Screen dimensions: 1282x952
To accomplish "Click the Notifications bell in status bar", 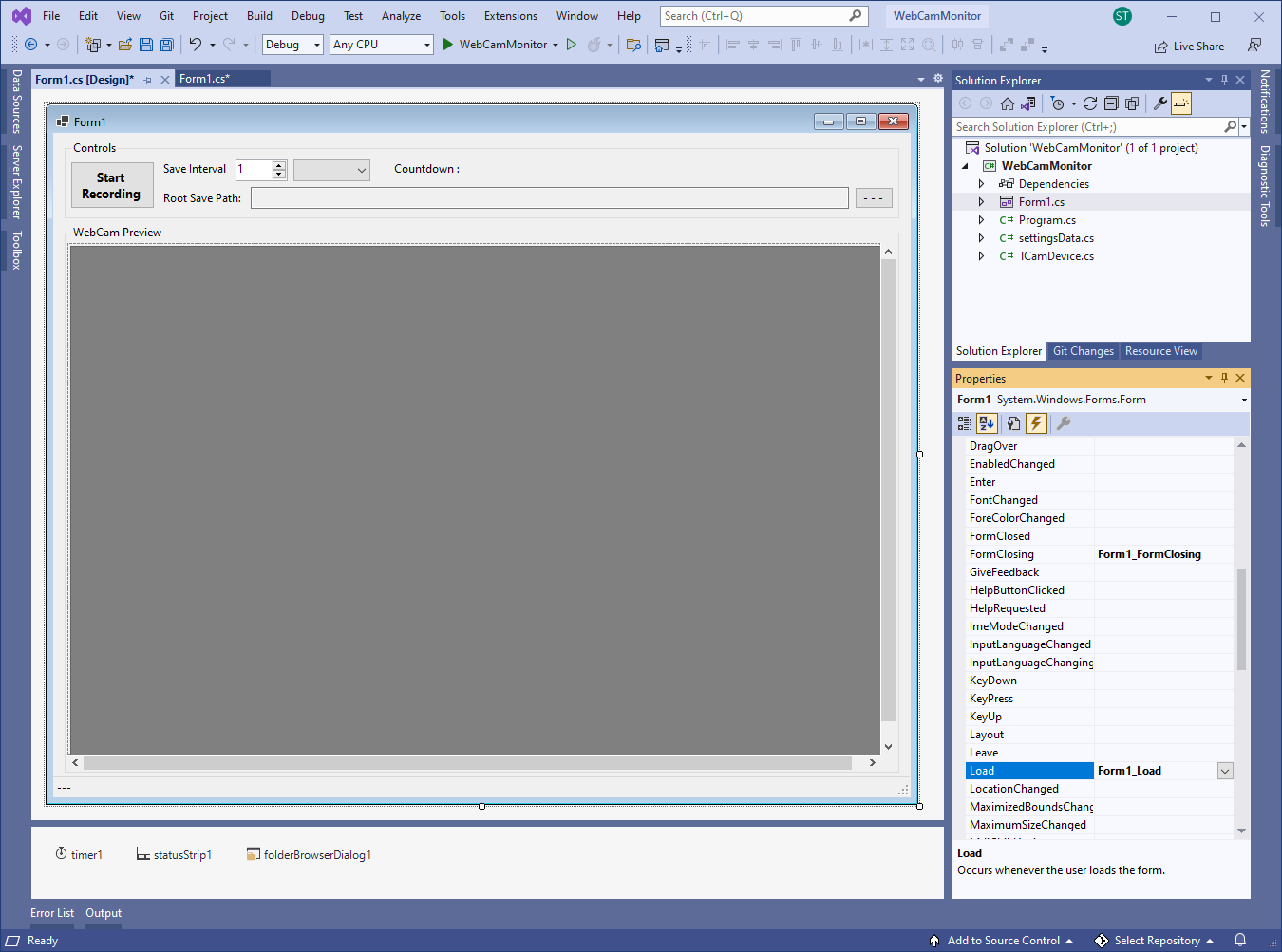I will [1240, 941].
